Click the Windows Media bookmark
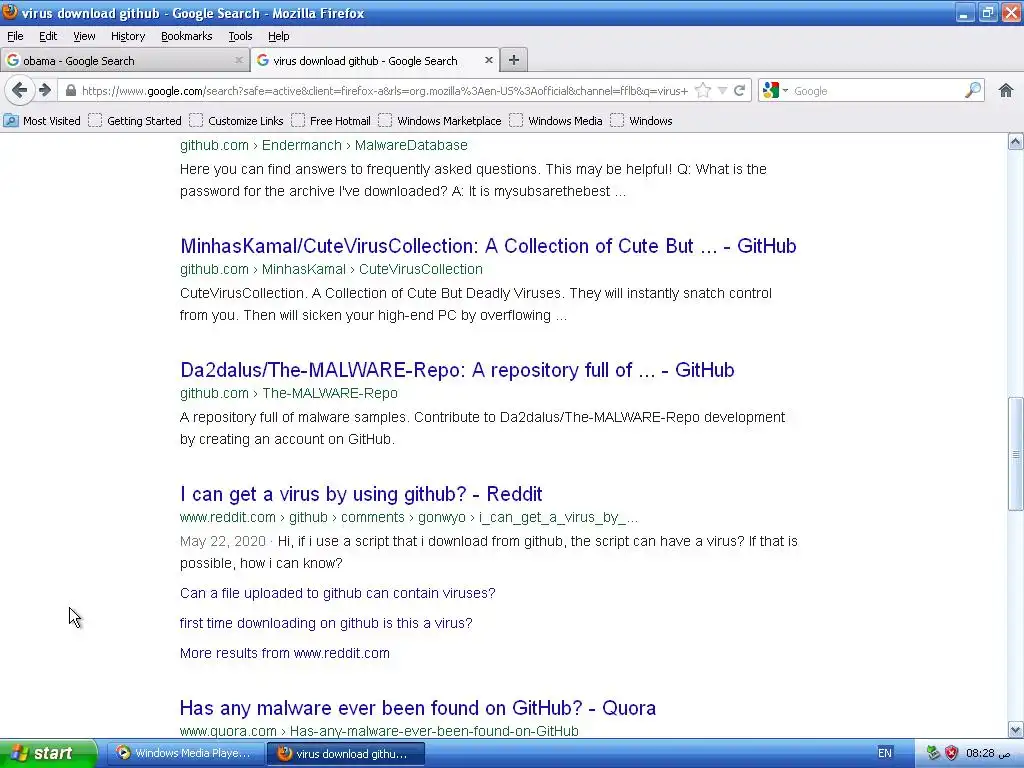This screenshot has width=1024, height=768. pos(556,121)
